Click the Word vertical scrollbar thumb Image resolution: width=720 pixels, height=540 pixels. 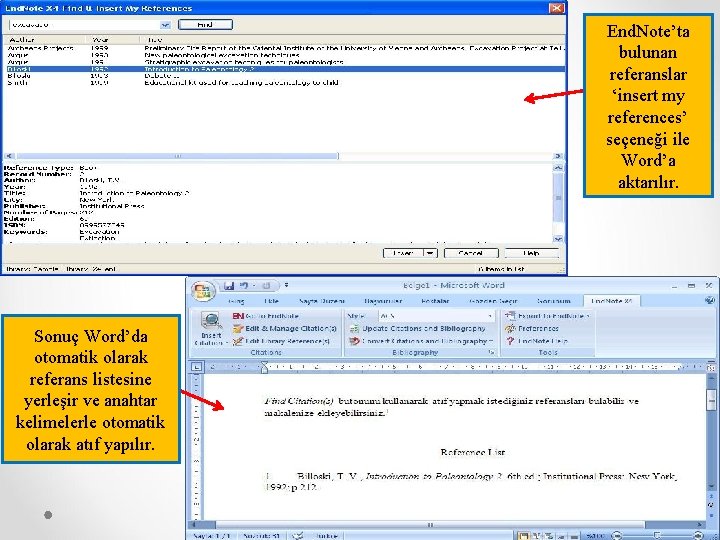pyautogui.click(x=710, y=398)
